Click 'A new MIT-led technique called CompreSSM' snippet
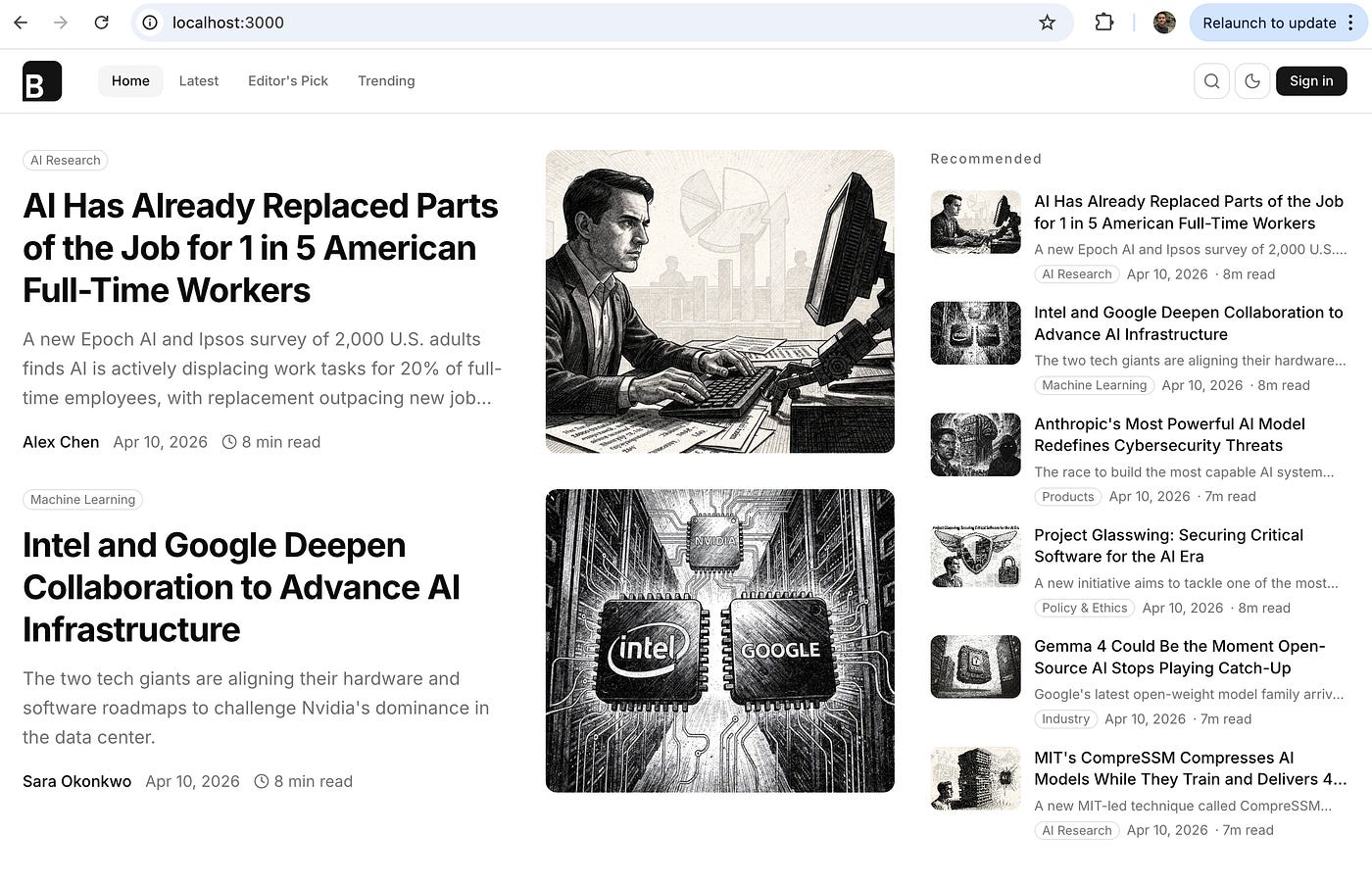Image resolution: width=1372 pixels, height=886 pixels. 1183,806
